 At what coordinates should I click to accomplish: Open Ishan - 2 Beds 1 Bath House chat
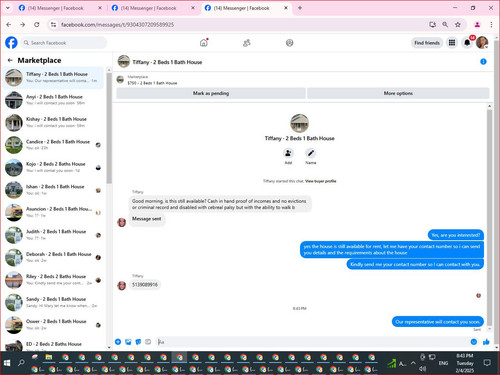pos(53,190)
